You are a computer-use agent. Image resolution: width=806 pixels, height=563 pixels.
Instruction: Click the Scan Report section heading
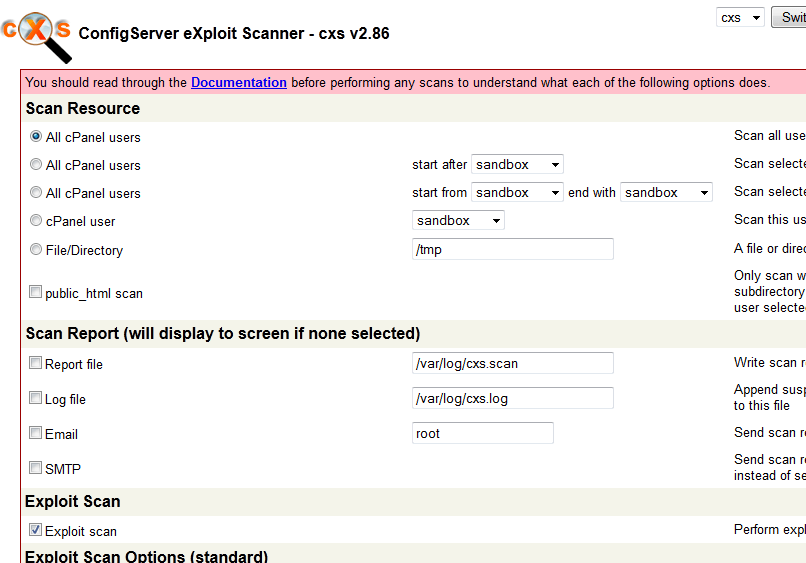tap(223, 334)
